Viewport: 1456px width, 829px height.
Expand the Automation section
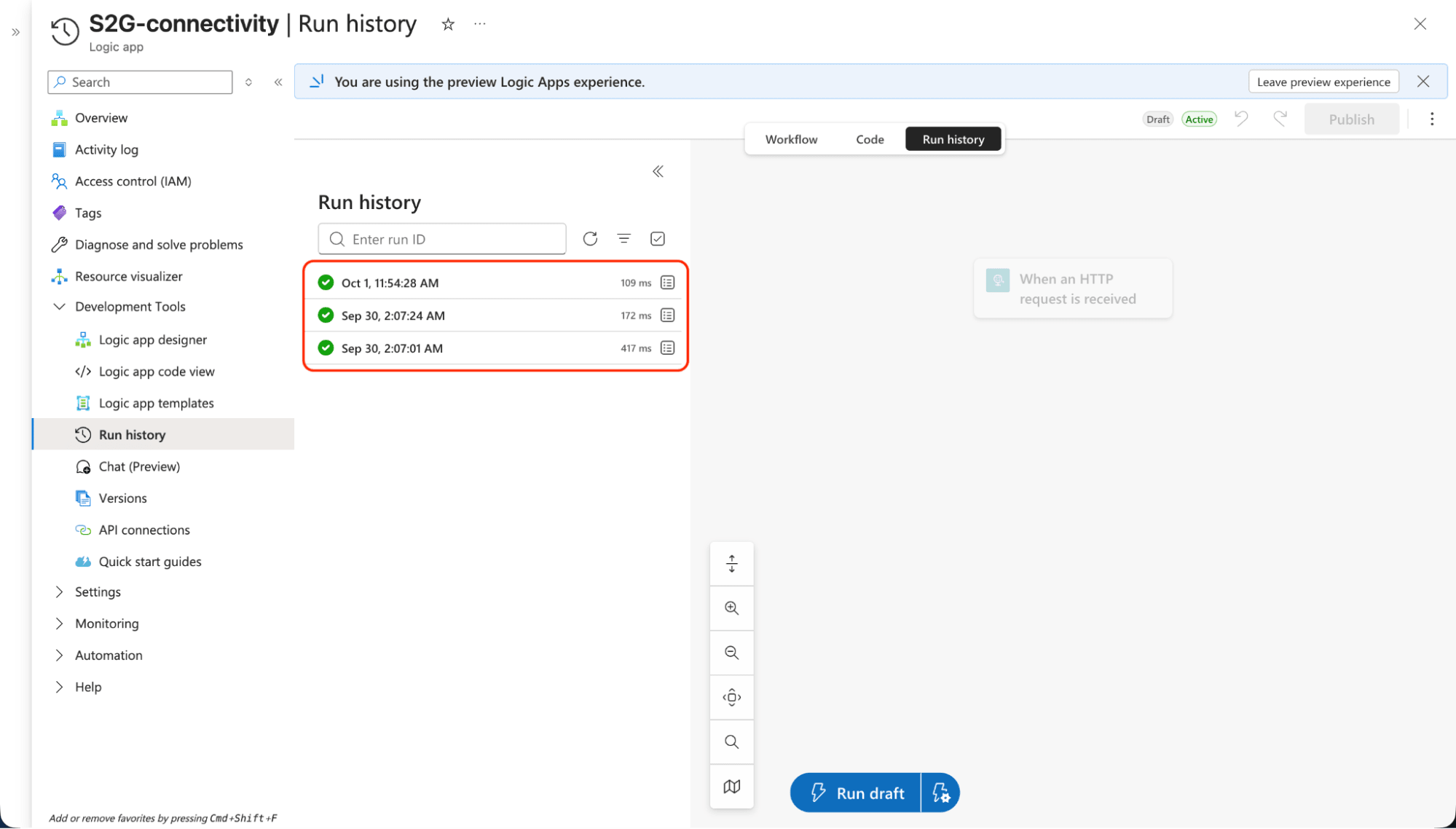tap(59, 655)
